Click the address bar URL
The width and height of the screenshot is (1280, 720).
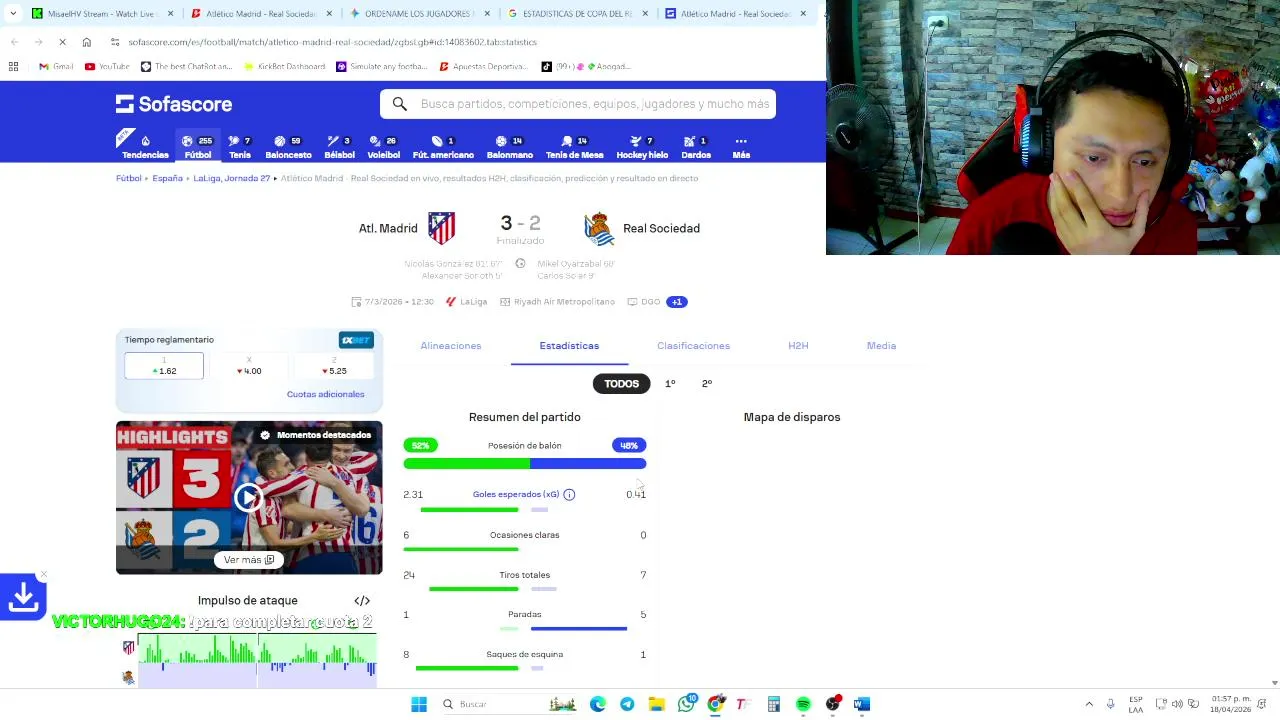tap(333, 42)
